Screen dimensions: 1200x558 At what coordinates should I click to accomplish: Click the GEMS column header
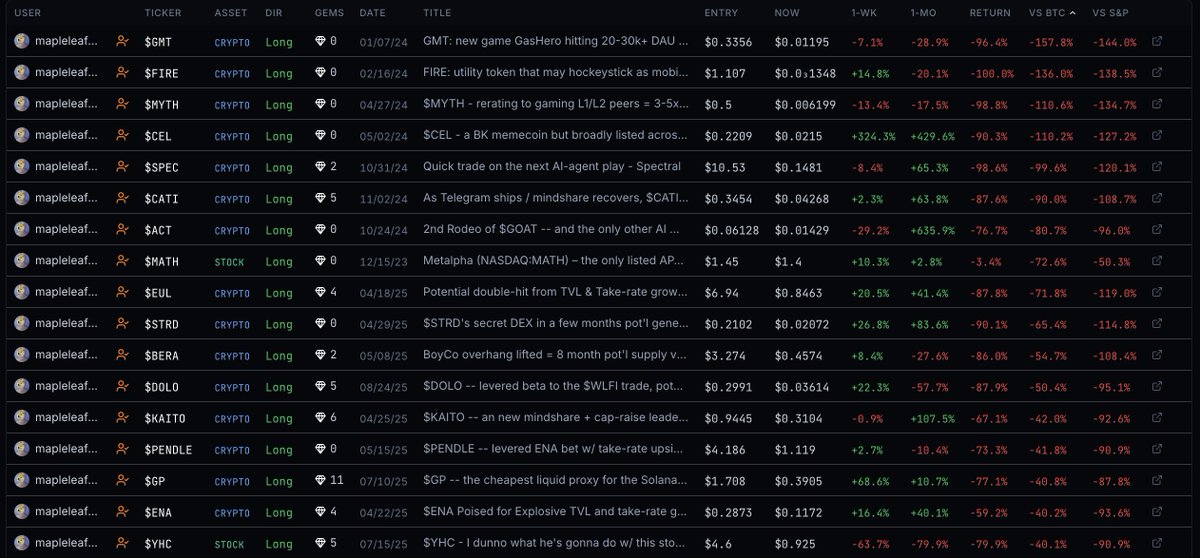pyautogui.click(x=328, y=13)
